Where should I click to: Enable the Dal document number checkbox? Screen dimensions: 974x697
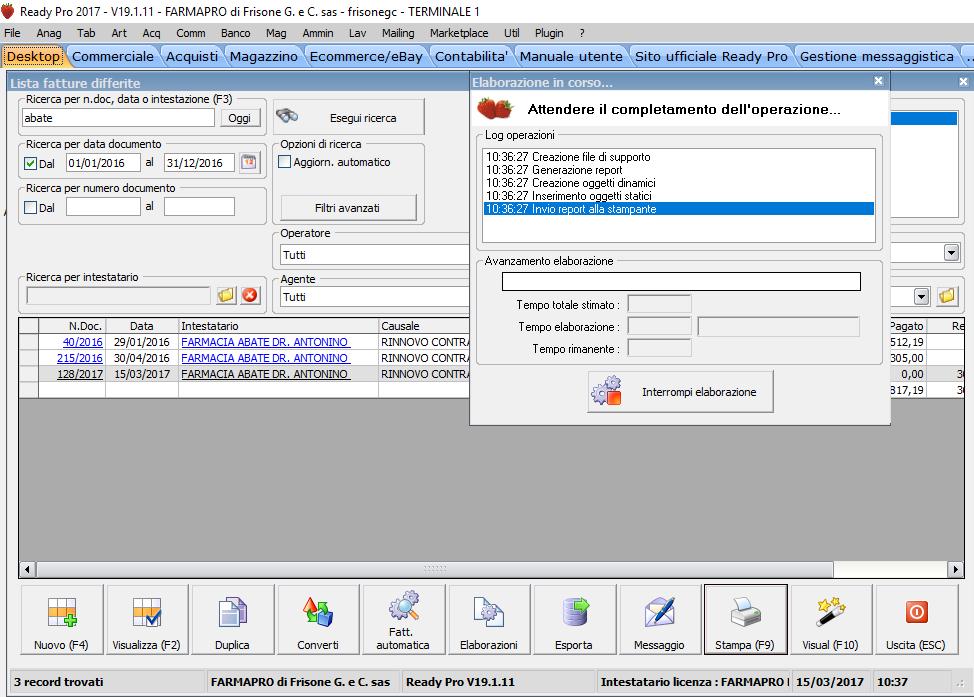pos(30,207)
